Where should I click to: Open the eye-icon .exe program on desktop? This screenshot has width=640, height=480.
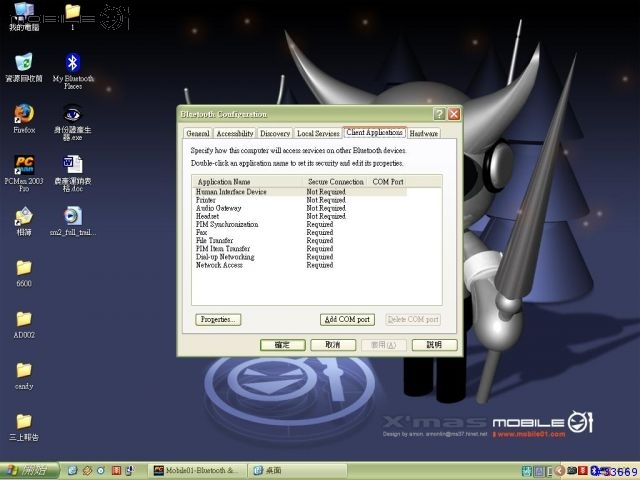[73, 122]
